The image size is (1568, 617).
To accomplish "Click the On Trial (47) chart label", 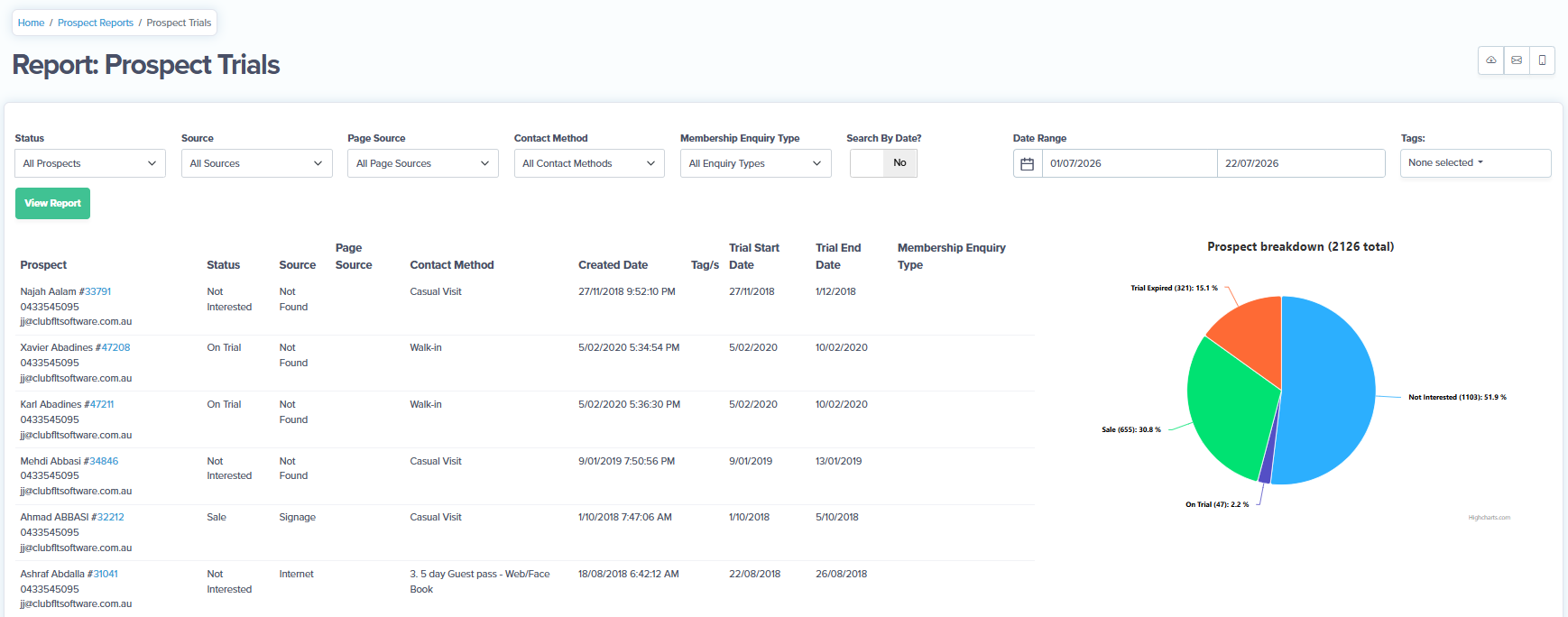I will click(x=1217, y=504).
